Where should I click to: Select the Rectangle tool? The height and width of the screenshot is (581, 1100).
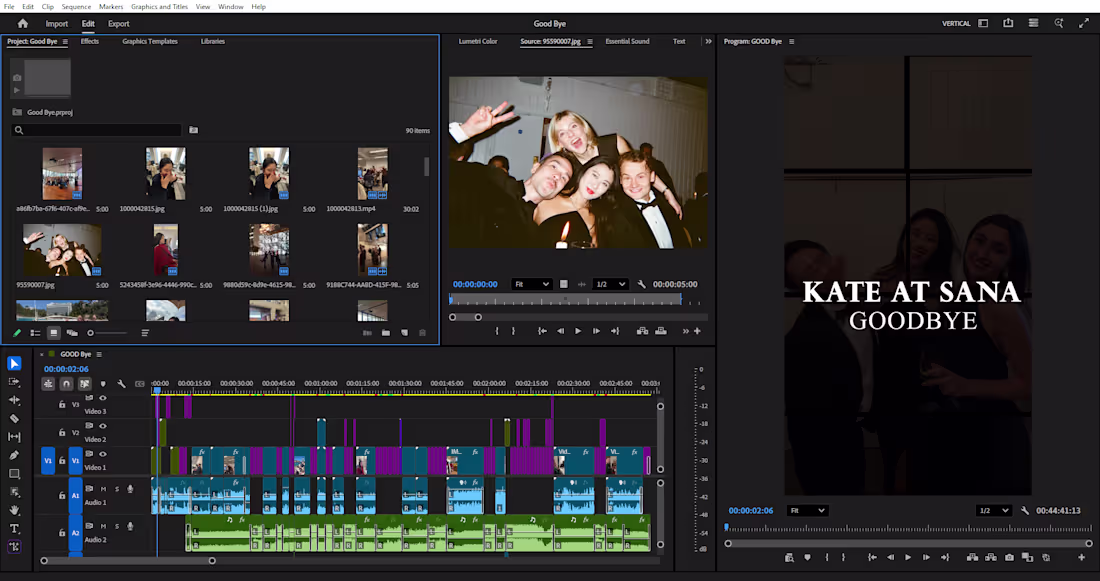tap(14, 474)
